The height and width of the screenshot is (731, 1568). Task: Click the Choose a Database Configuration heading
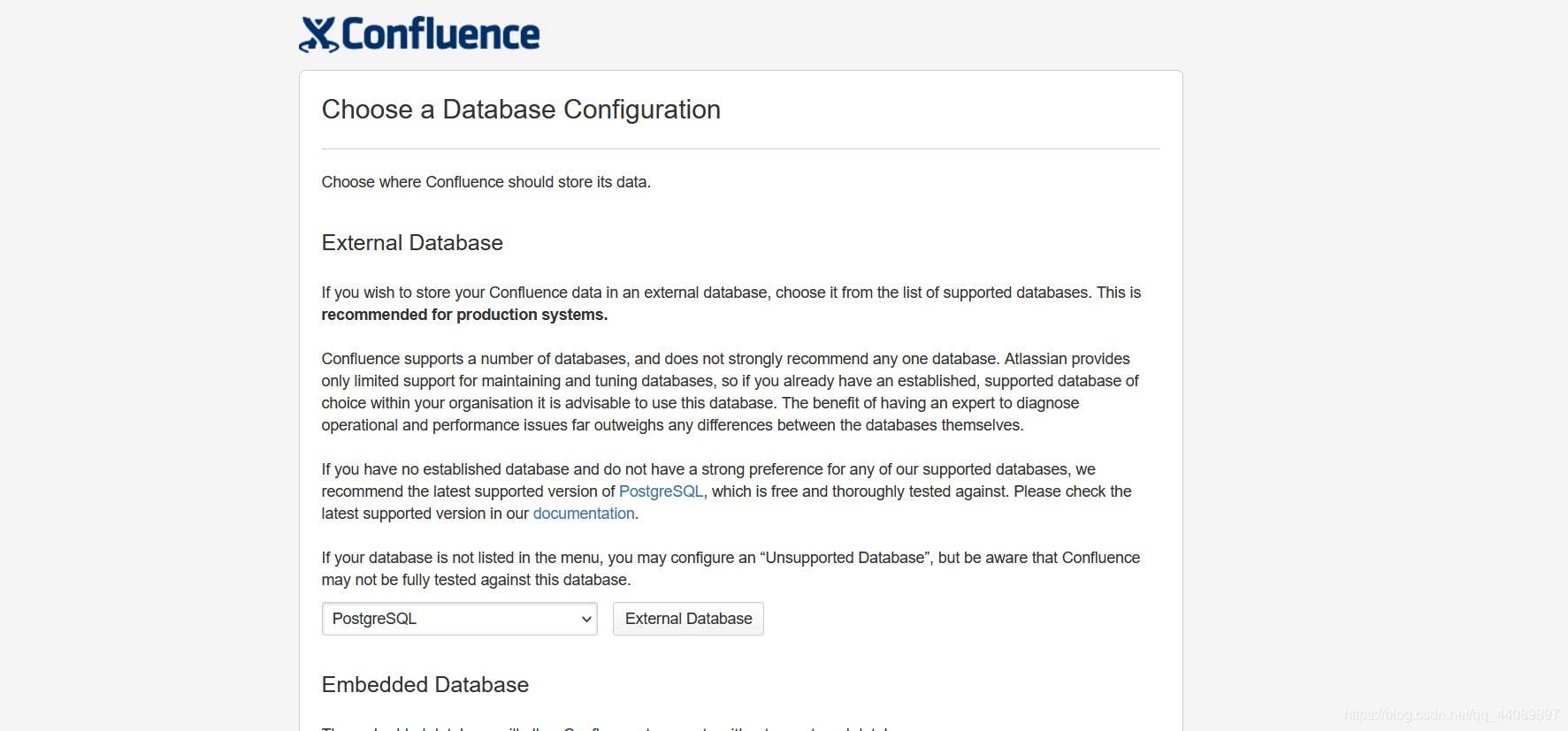pyautogui.click(x=521, y=110)
